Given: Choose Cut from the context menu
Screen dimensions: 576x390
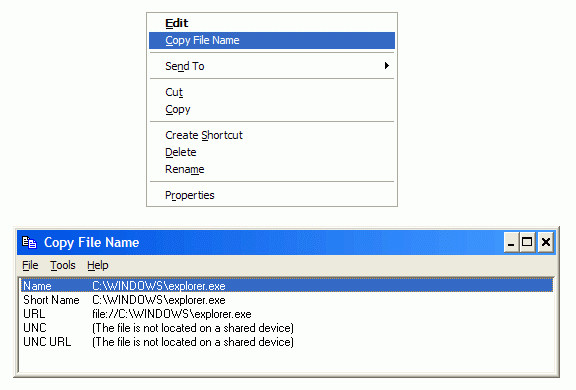Looking at the screenshot, I should click(272, 92).
